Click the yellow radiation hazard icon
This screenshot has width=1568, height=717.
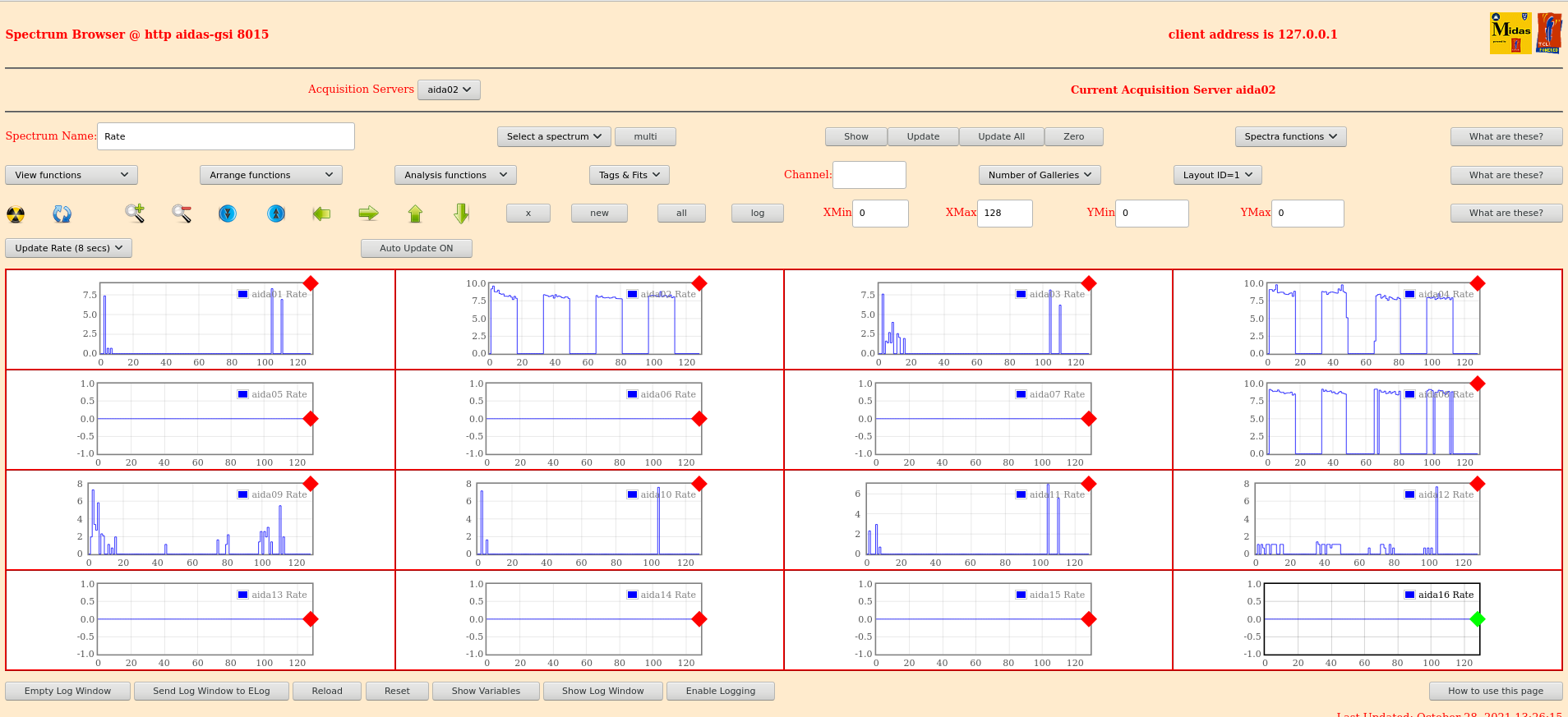(16, 214)
